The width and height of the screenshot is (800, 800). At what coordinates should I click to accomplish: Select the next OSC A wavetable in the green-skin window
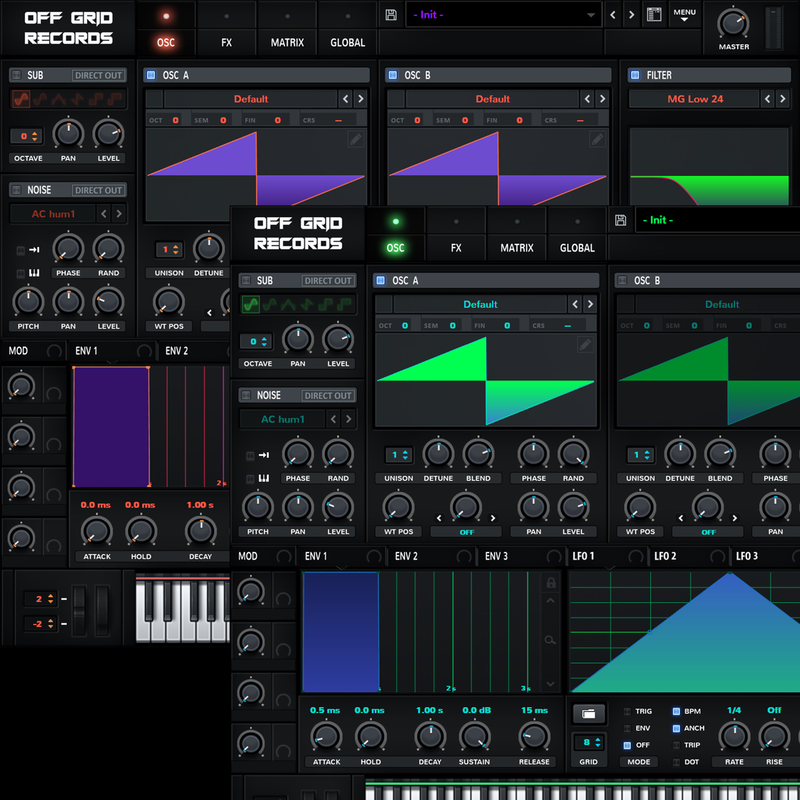[590, 304]
